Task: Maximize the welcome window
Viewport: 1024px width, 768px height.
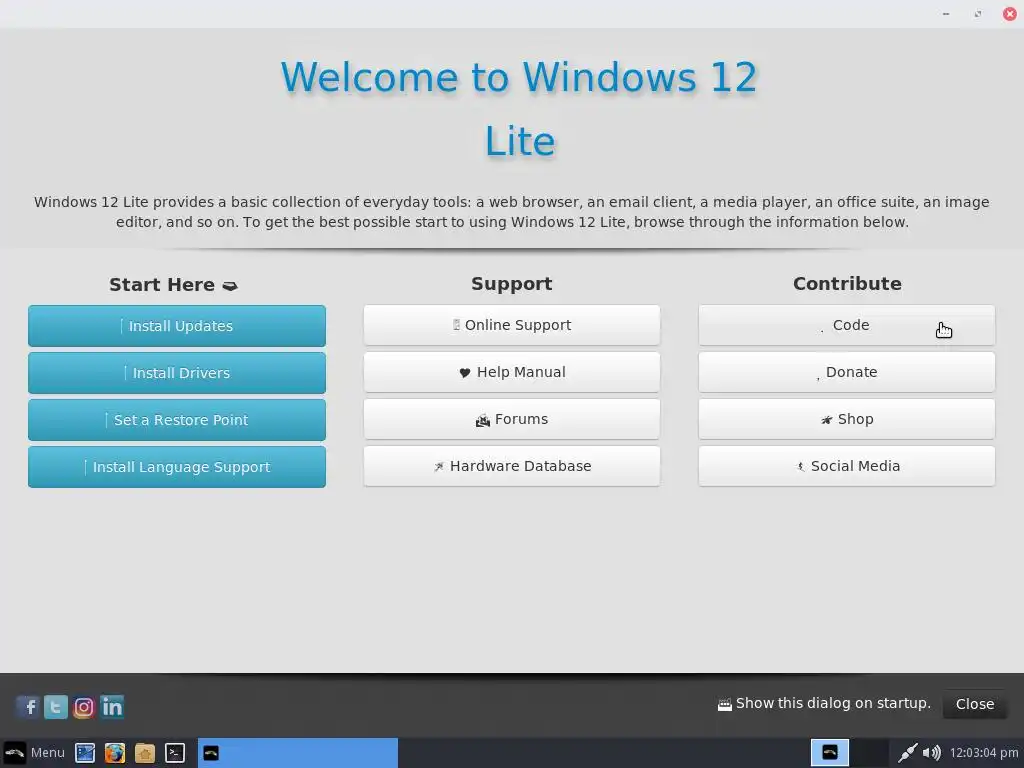Action: [978, 14]
